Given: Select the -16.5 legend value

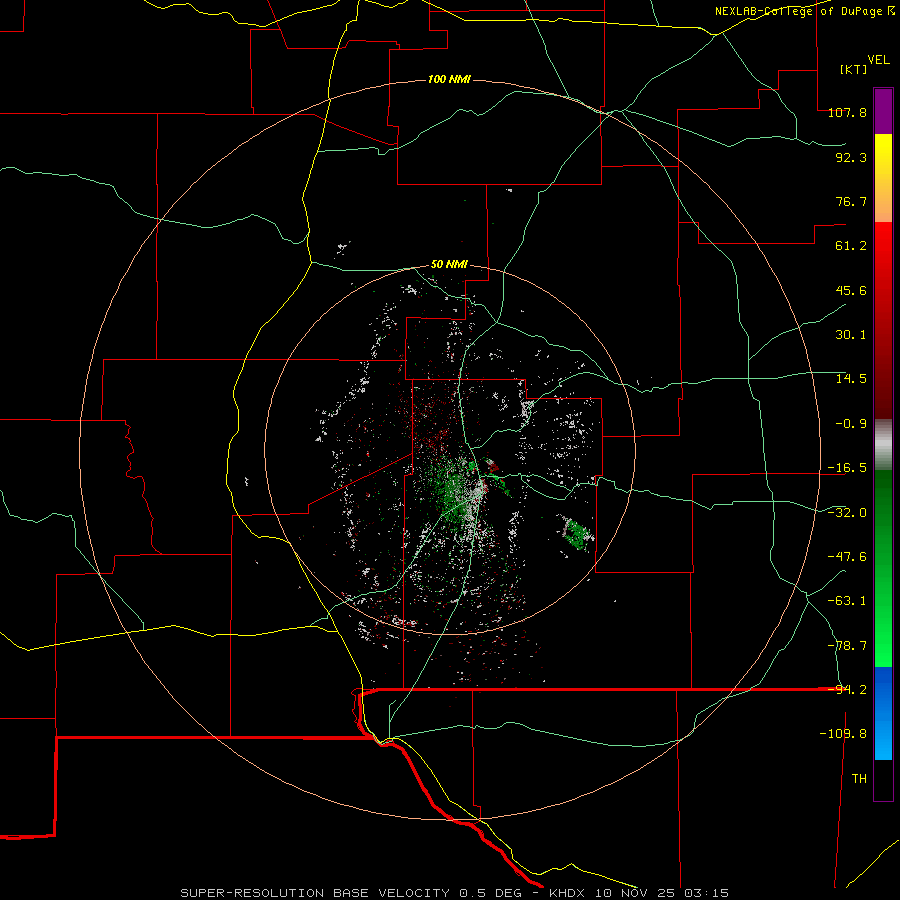Looking at the screenshot, I should click(847, 468).
